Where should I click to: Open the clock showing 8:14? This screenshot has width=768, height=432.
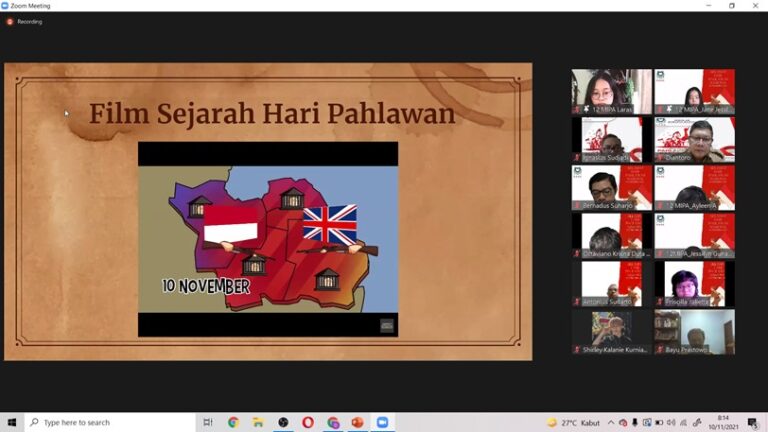pyautogui.click(x=722, y=423)
